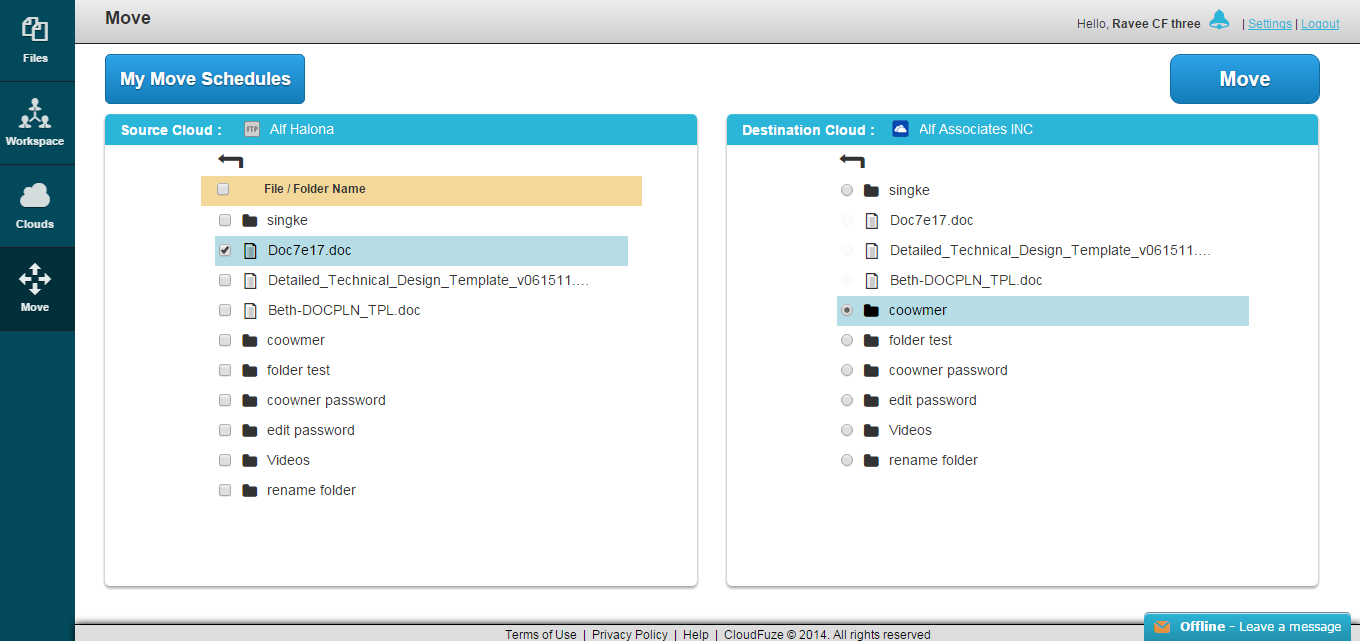Check the source Videos folder checkbox

(x=225, y=460)
